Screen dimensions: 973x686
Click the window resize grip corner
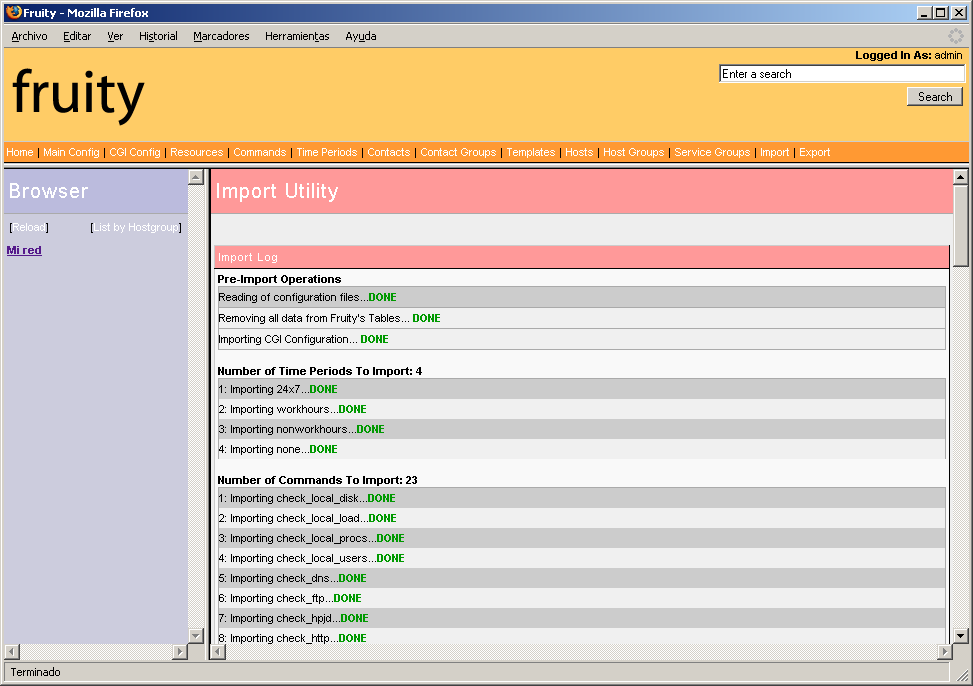(962, 675)
